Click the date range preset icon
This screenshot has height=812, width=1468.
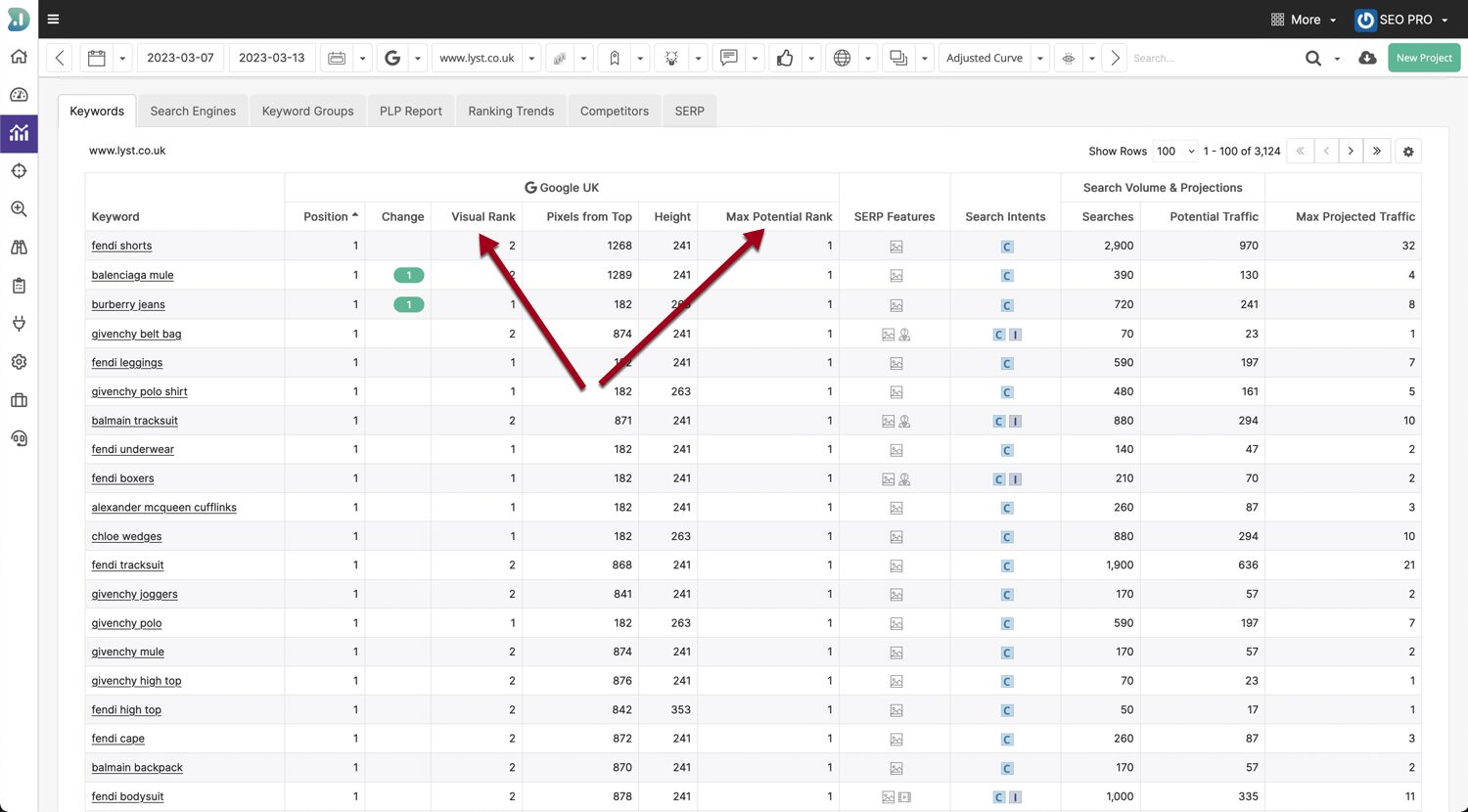click(337, 58)
